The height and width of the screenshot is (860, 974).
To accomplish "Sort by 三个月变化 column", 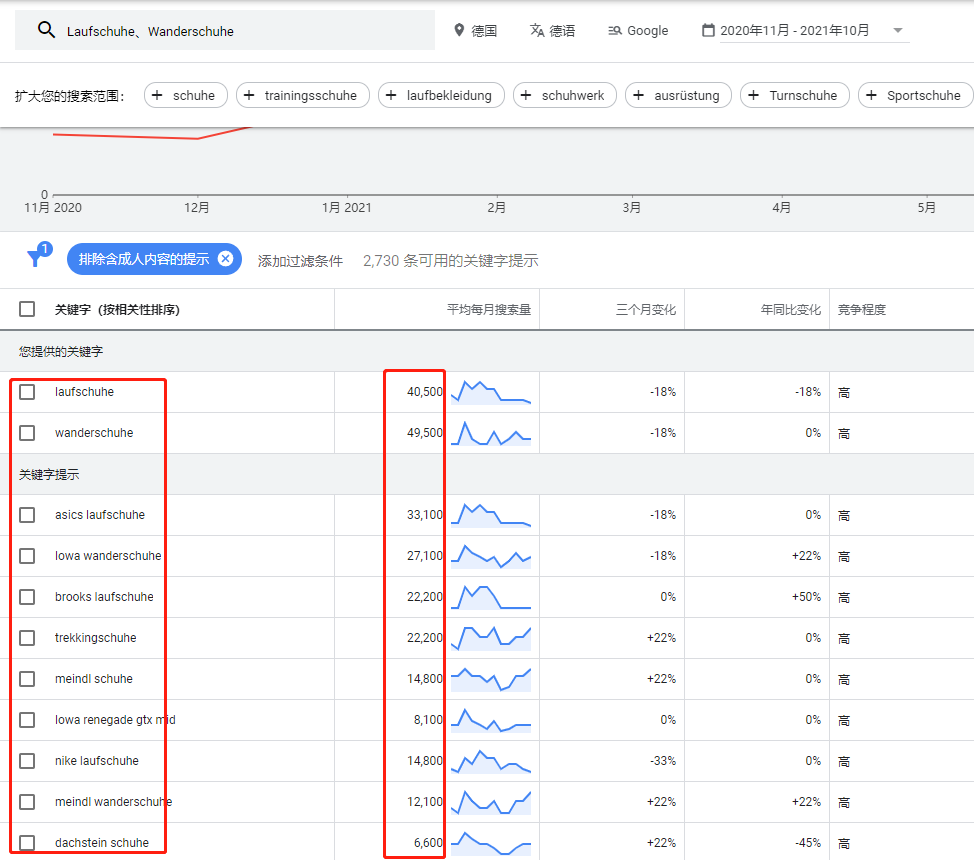I will (645, 309).
